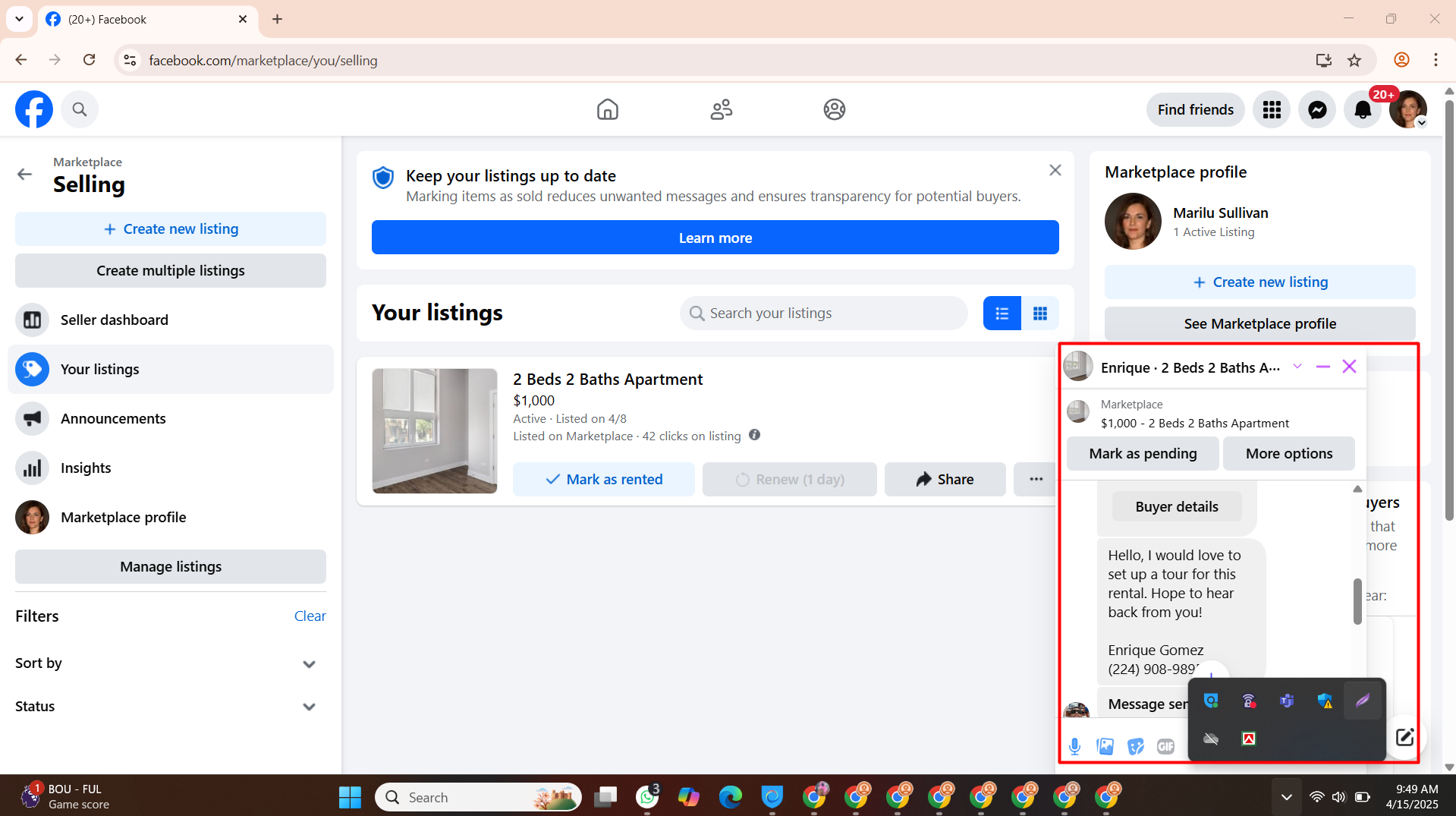Open the account profile picture menu
The width and height of the screenshot is (1456, 816).
point(1408,109)
